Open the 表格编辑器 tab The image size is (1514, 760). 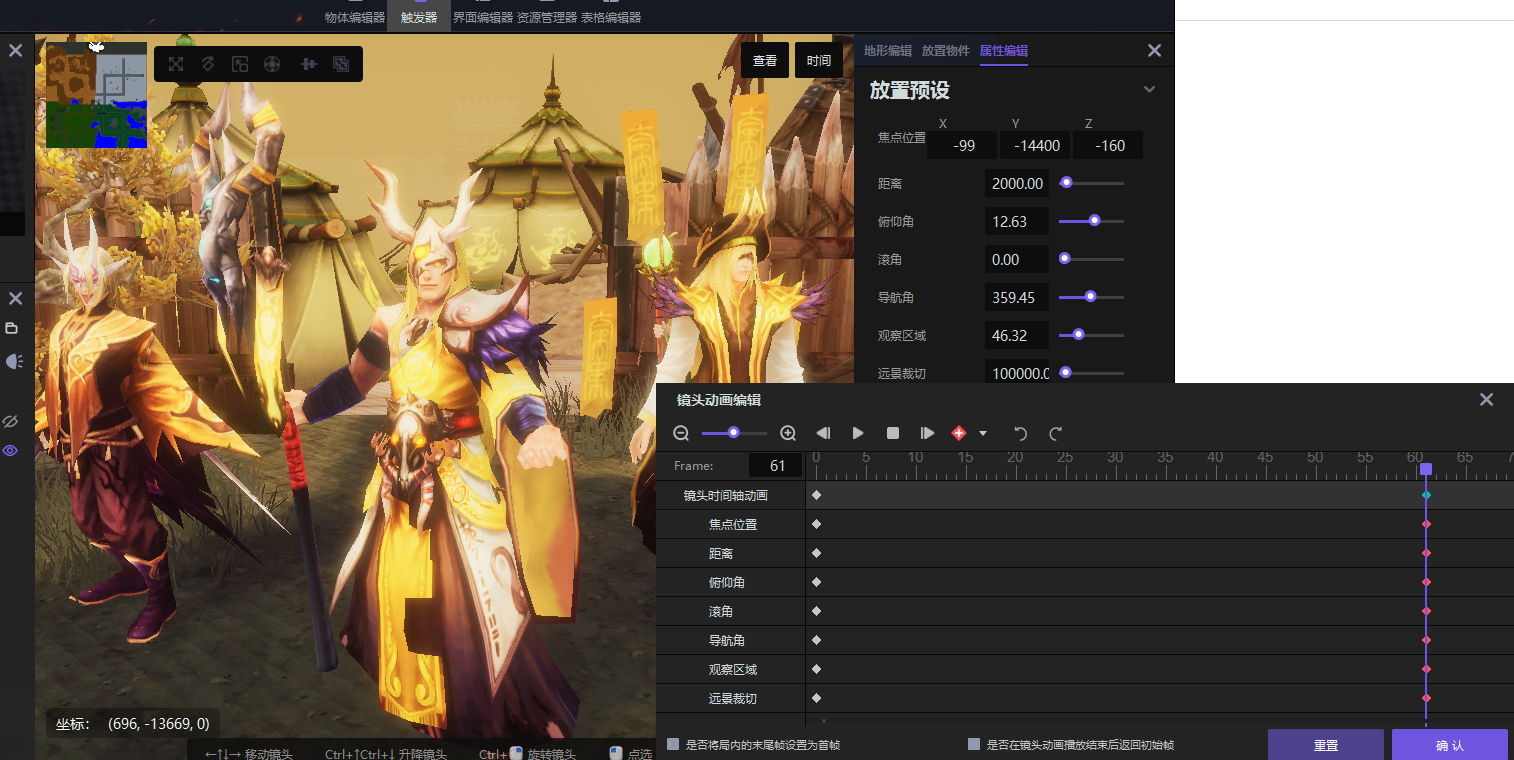click(x=611, y=17)
